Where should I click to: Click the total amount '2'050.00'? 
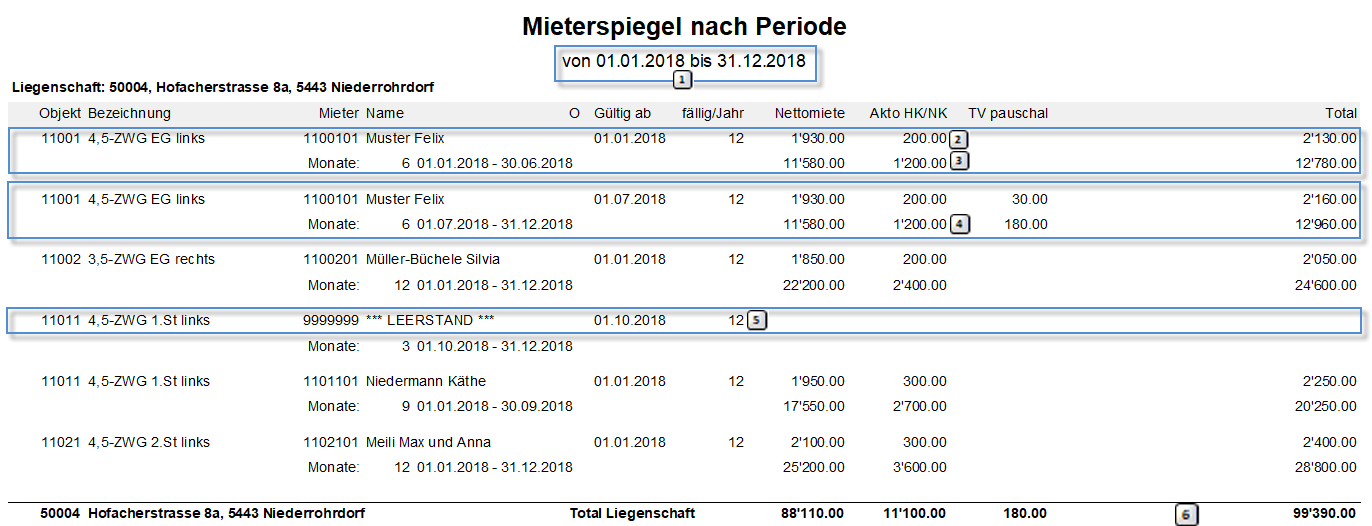[x=1329, y=259]
